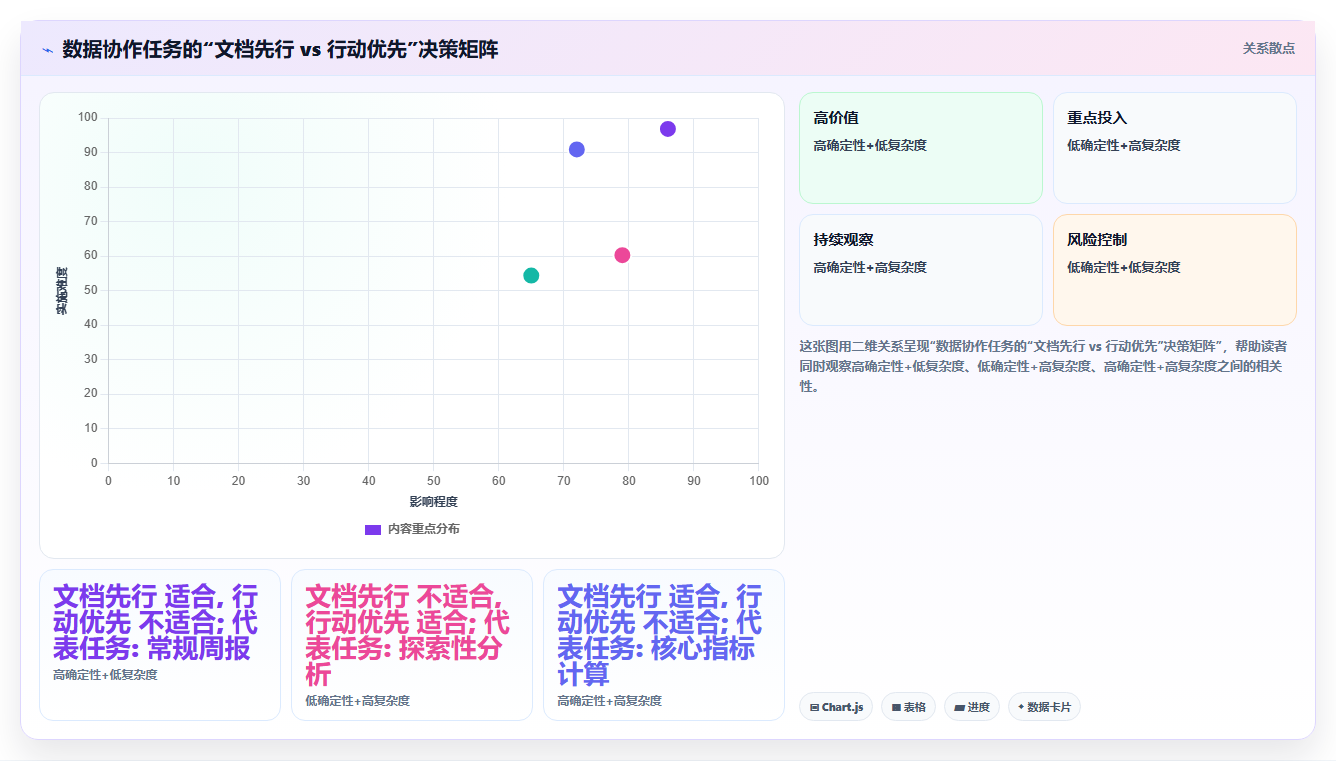The height and width of the screenshot is (761, 1336).
Task: Click 高确定性+高复杂度 under 核心指标计算 card
Action: coord(609,701)
